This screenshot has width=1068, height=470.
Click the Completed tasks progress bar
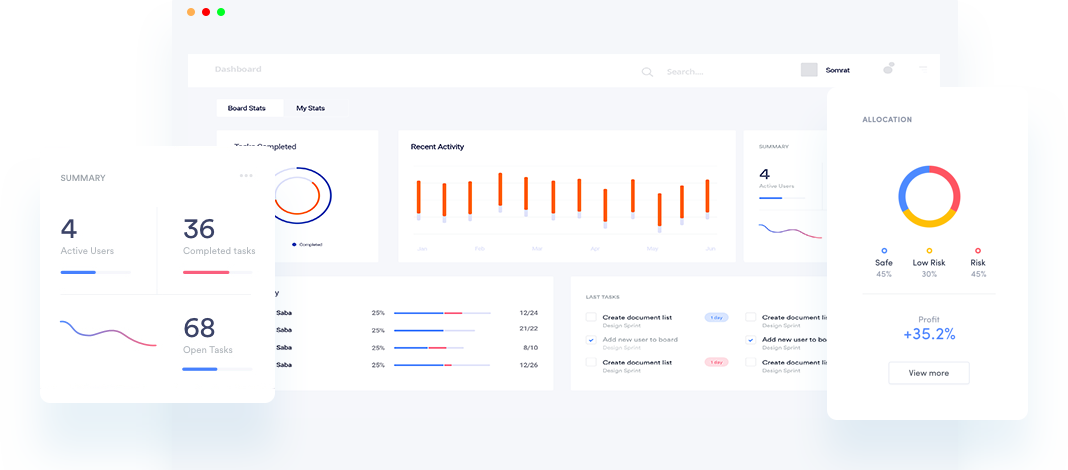(217, 272)
